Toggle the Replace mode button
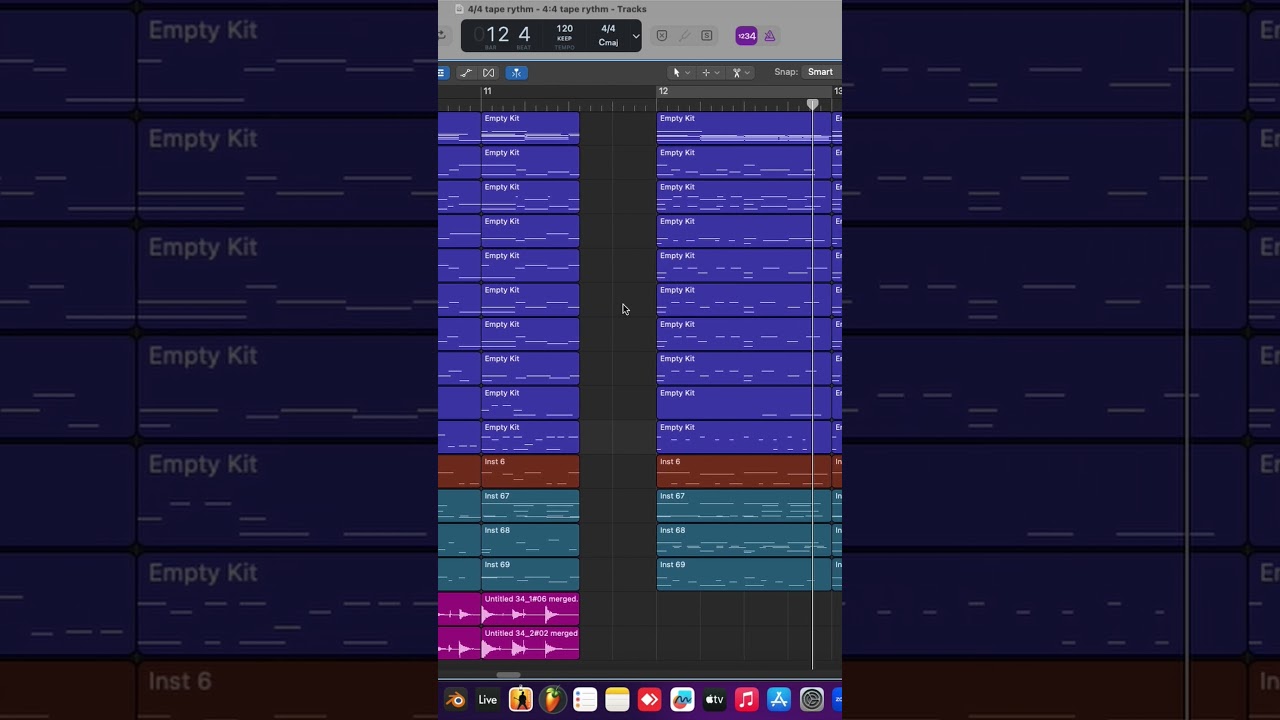The width and height of the screenshot is (1280, 720). pos(662,36)
